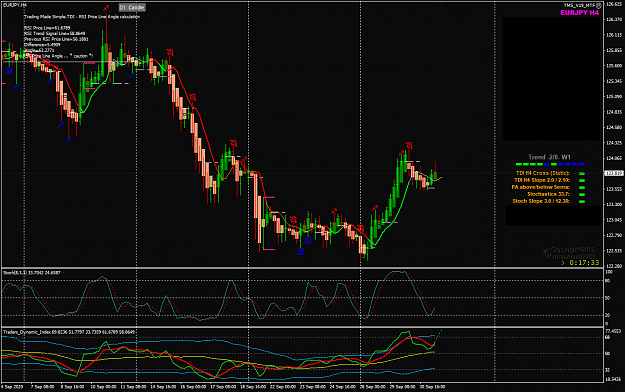Click the 122.535 price scale label
Viewport: 625px width, 392px height.
tap(614, 251)
